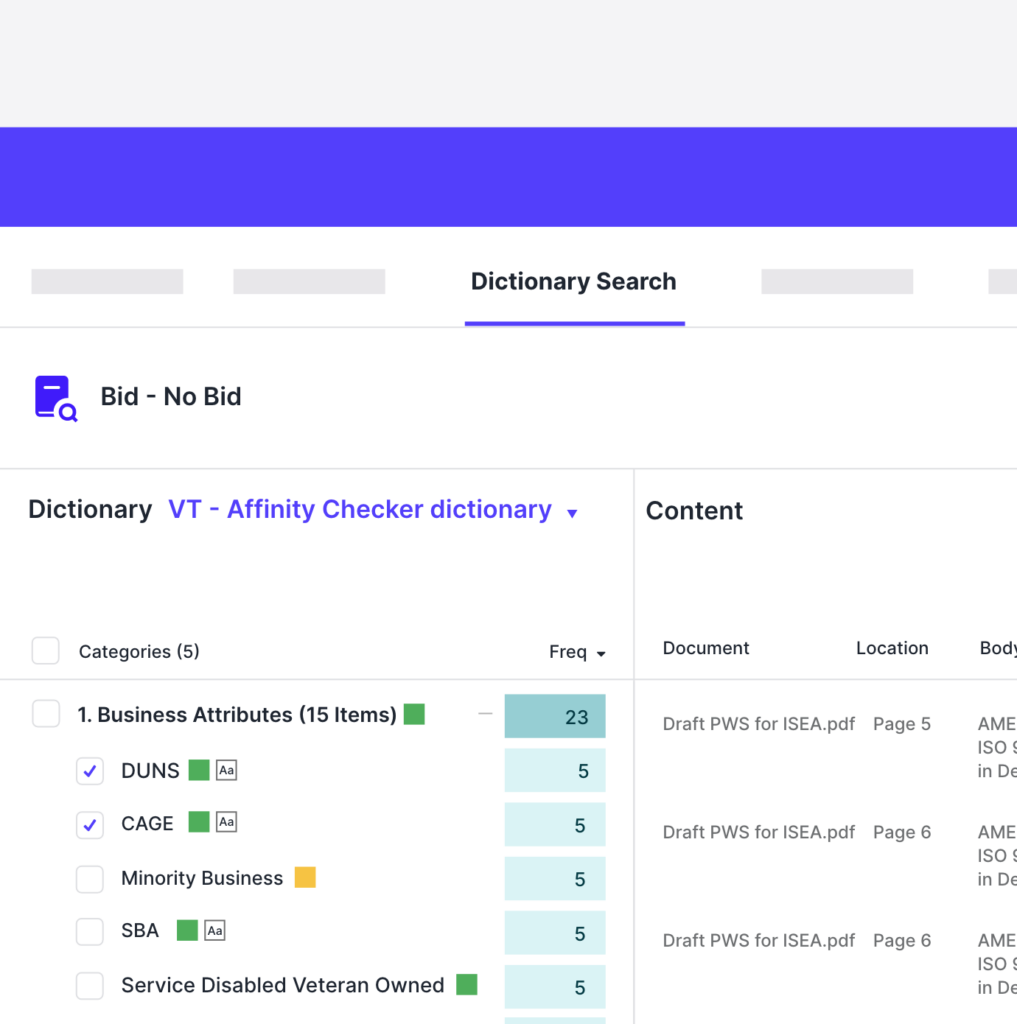Uncheck the DUNS checkbox
Screen dimensions: 1017x1024
click(90, 771)
